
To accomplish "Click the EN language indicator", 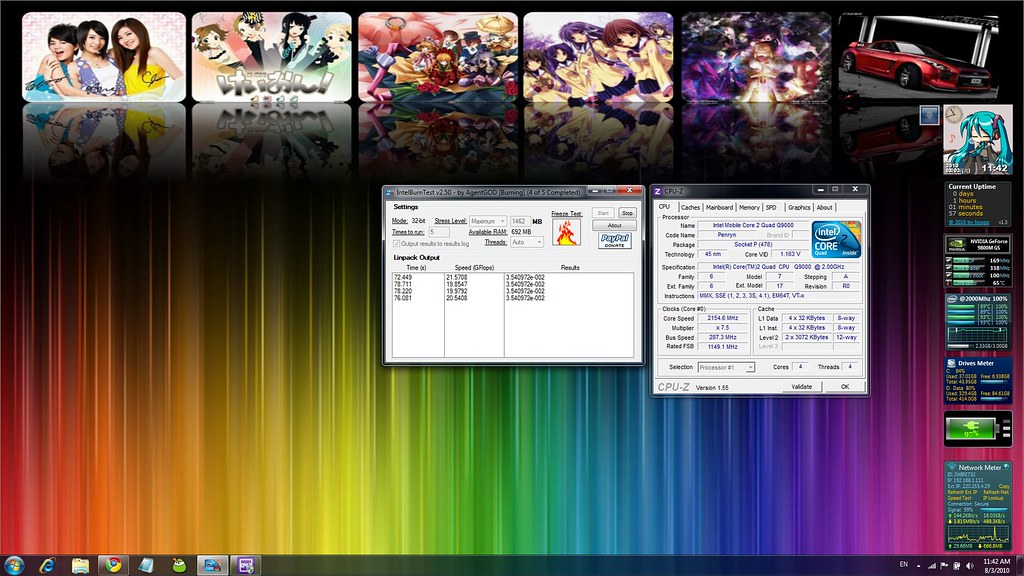I will point(904,564).
